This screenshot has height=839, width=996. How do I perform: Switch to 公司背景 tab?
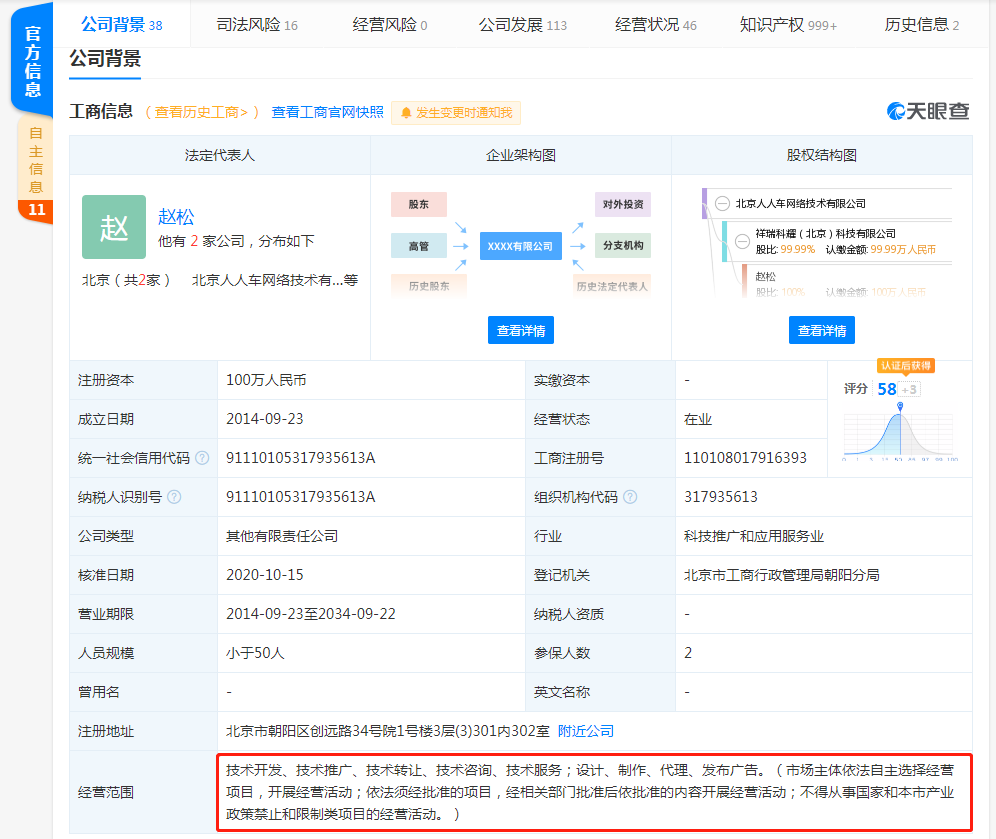point(121,25)
